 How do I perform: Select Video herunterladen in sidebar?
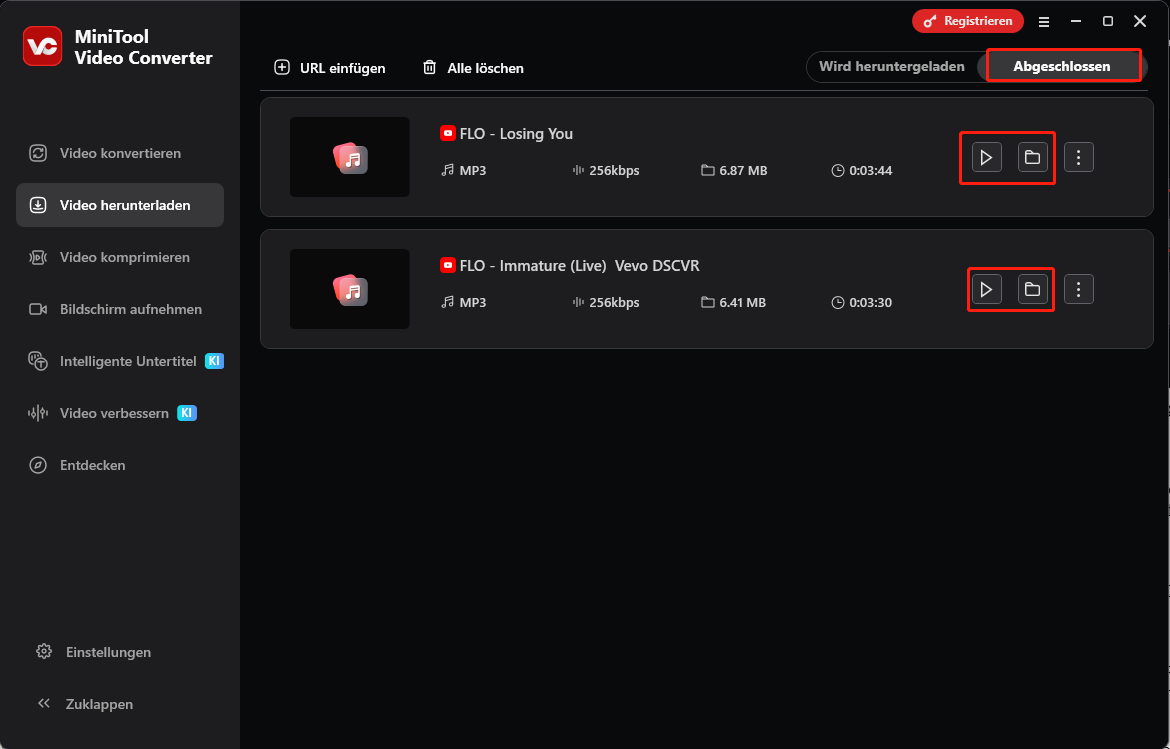click(x=120, y=205)
